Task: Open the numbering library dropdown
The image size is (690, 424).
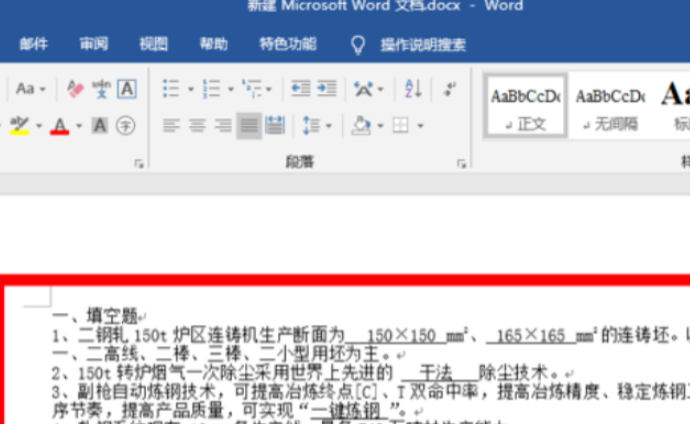Action: (x=231, y=89)
